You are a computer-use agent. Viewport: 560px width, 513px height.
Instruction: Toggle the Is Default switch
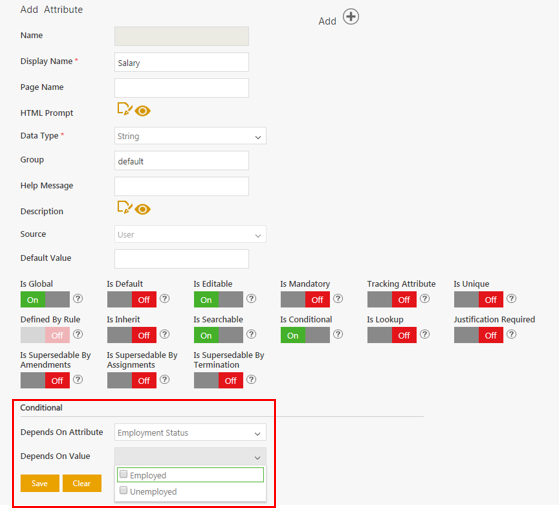pos(132,299)
